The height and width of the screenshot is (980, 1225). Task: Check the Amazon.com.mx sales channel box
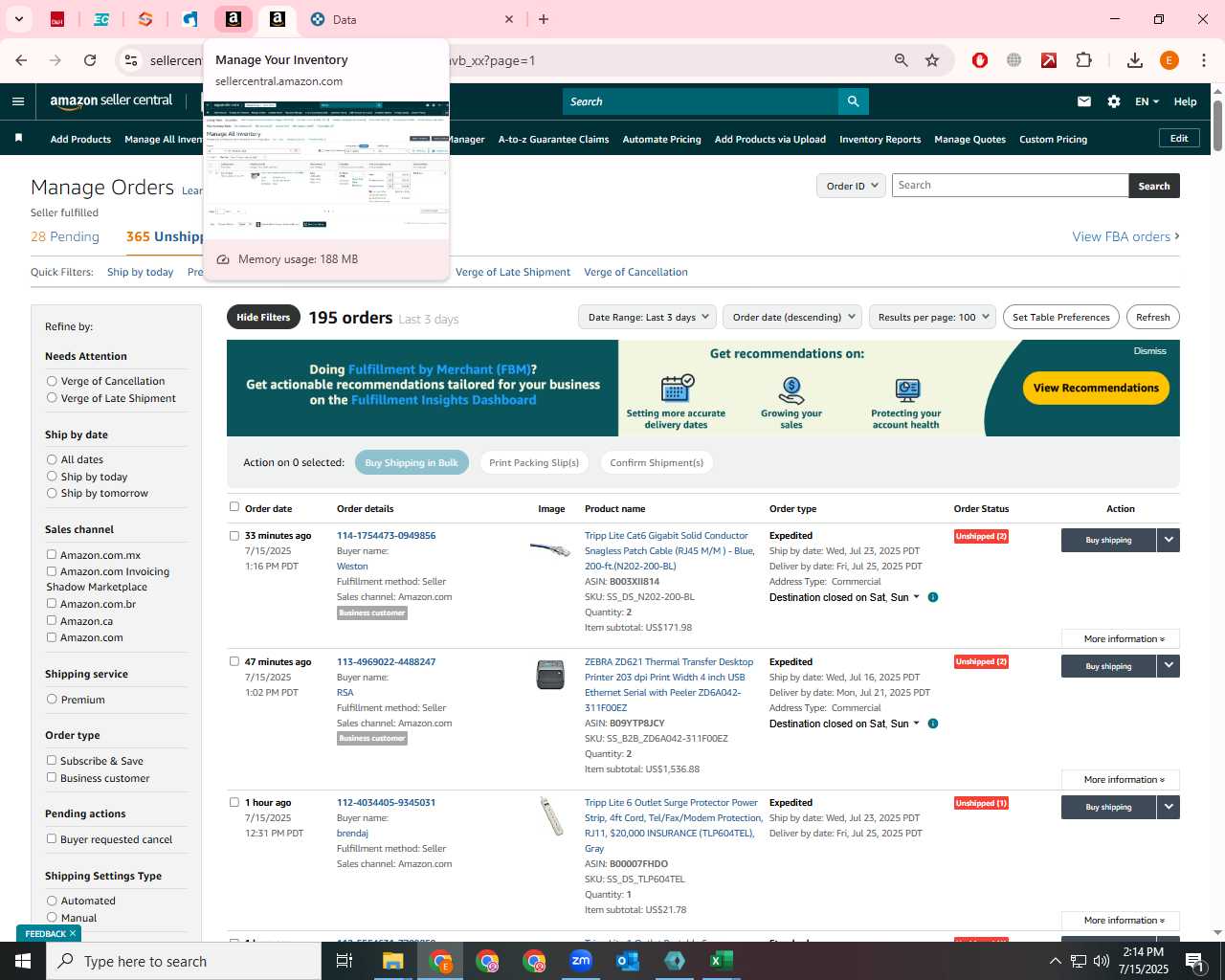coord(52,554)
